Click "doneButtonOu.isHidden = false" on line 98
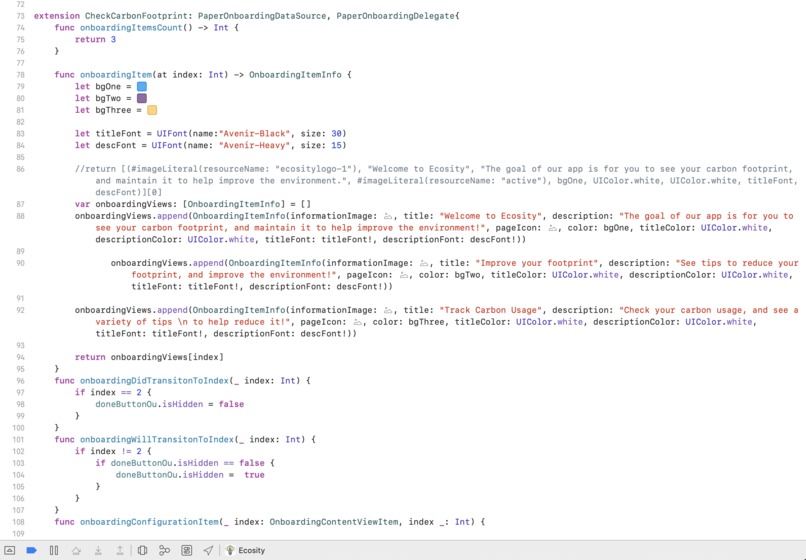Image resolution: width=806 pixels, height=560 pixels. [x=170, y=404]
